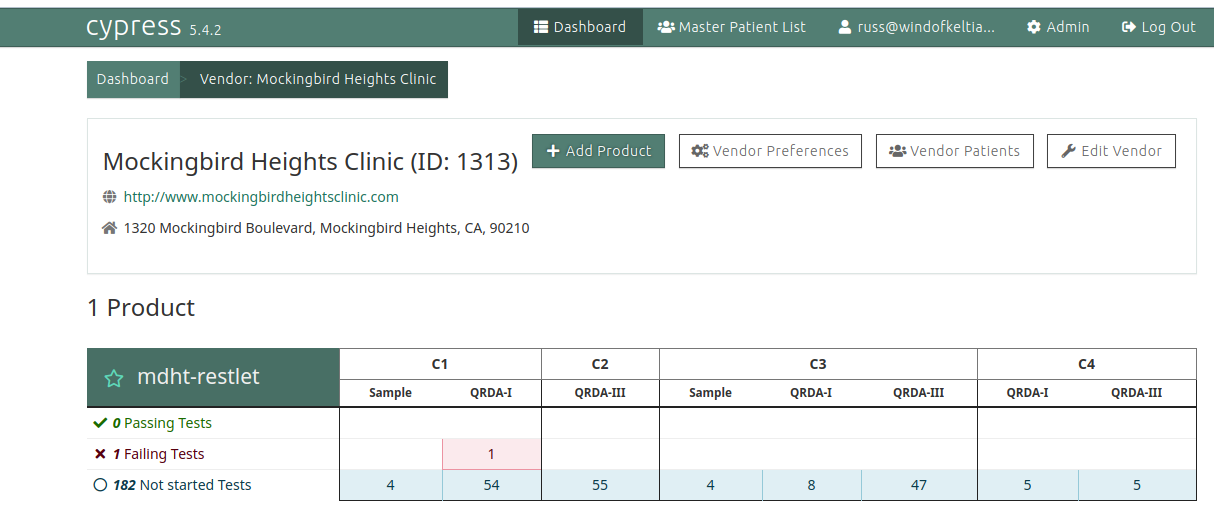
Task: Click the '1 Product' heading
Action: click(x=141, y=308)
